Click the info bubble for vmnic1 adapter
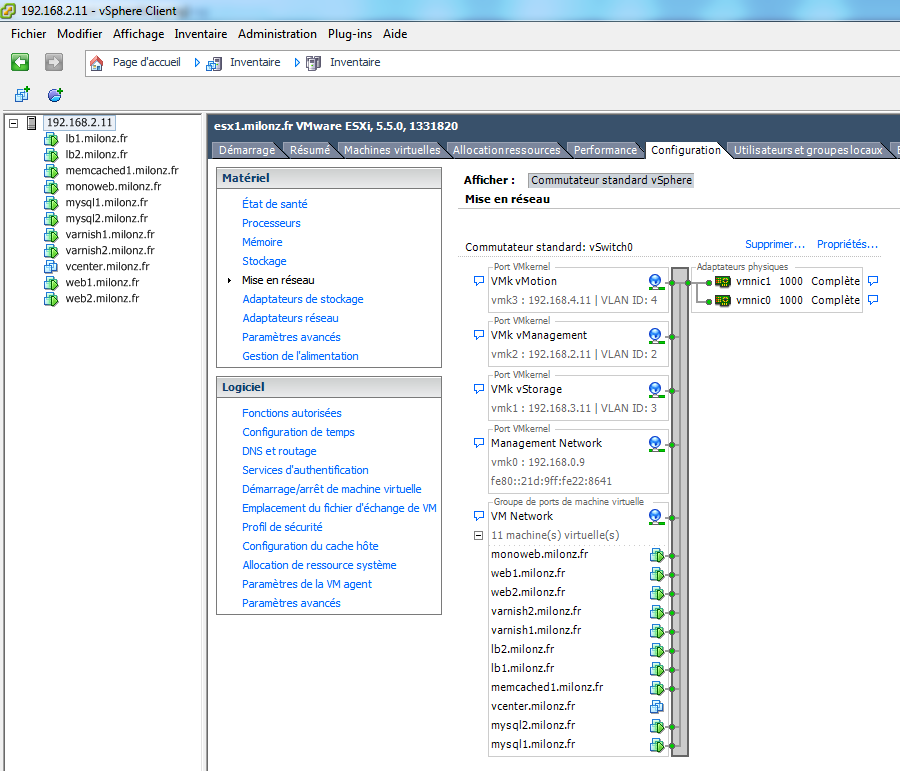 coord(873,281)
